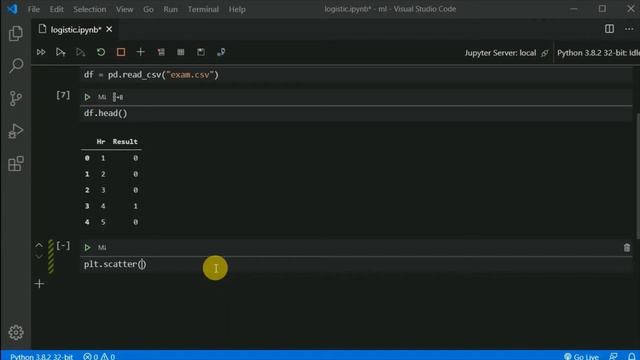Open the Selection menu
The width and height of the screenshot is (640, 360).
(x=89, y=9)
